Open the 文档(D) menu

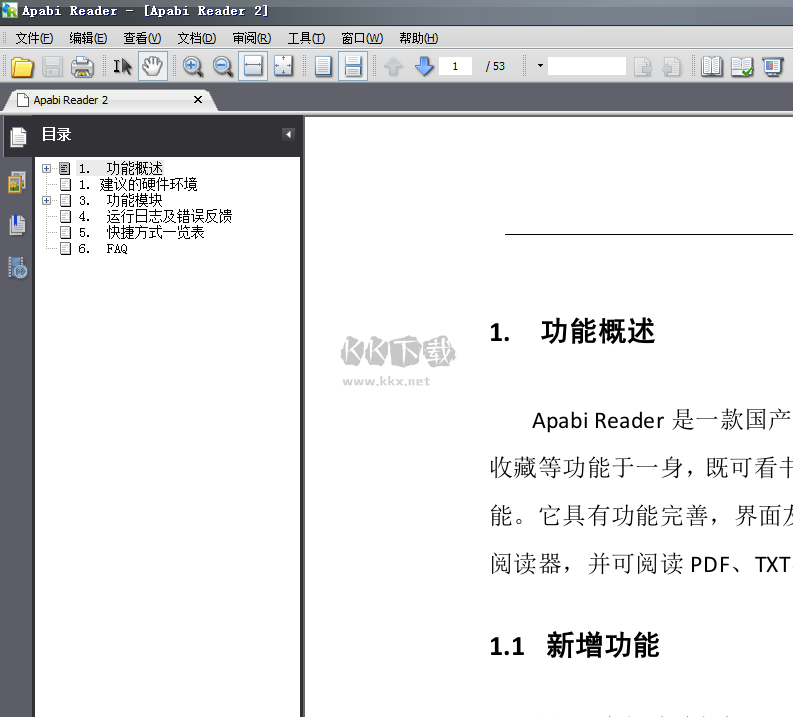tap(197, 38)
